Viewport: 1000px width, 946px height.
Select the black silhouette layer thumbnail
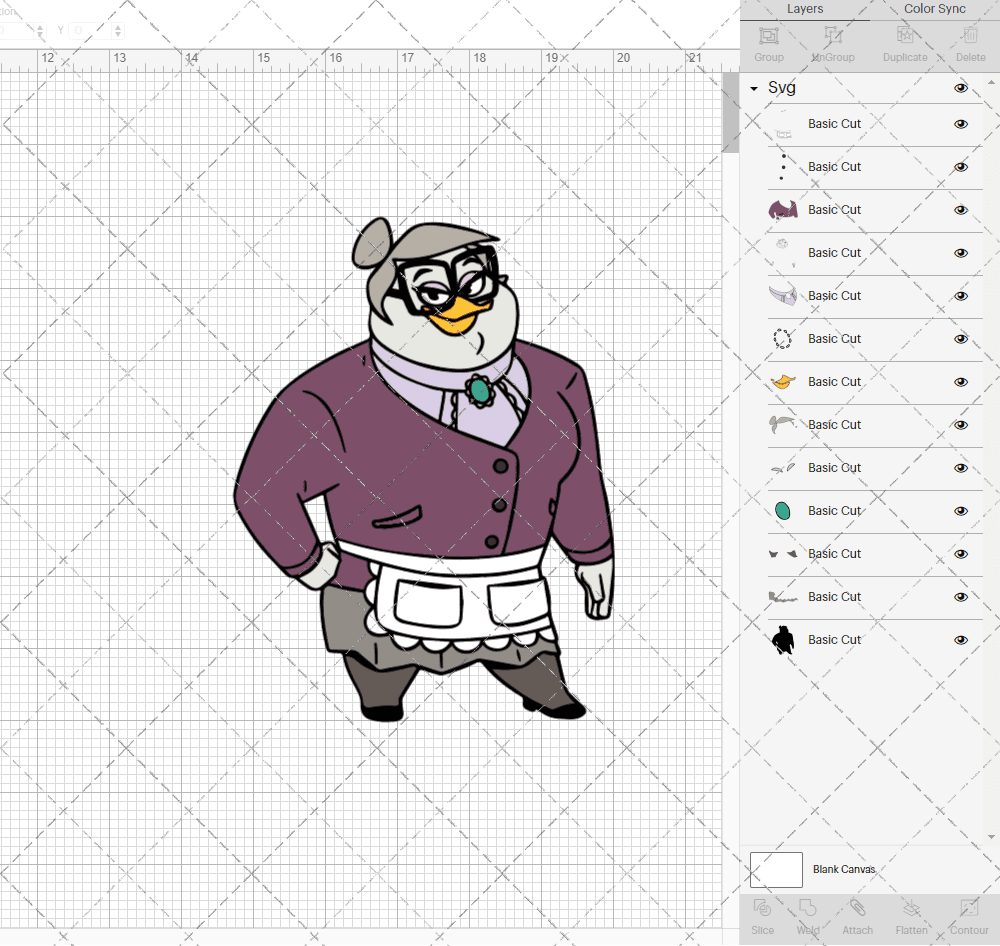[783, 640]
